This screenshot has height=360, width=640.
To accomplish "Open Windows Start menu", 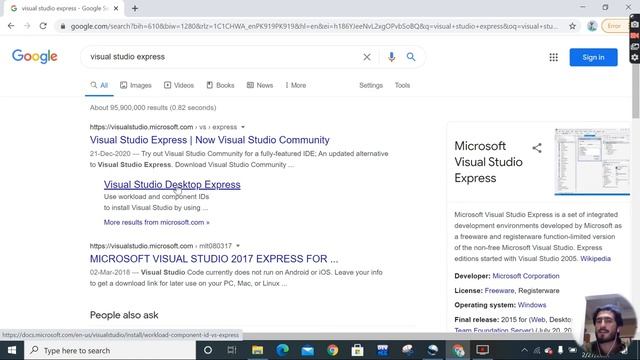I will coord(12,350).
